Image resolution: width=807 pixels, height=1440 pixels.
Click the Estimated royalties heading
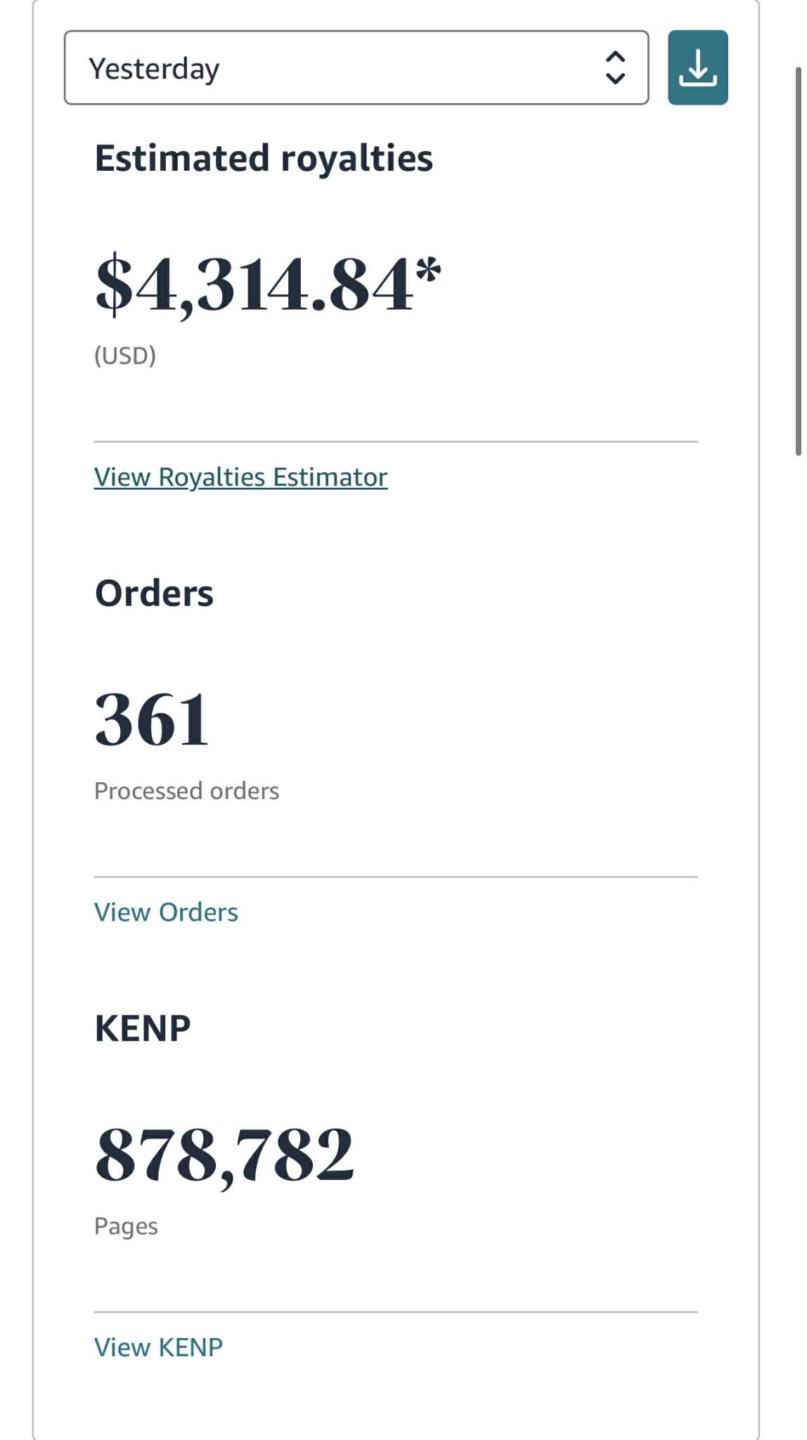click(263, 158)
